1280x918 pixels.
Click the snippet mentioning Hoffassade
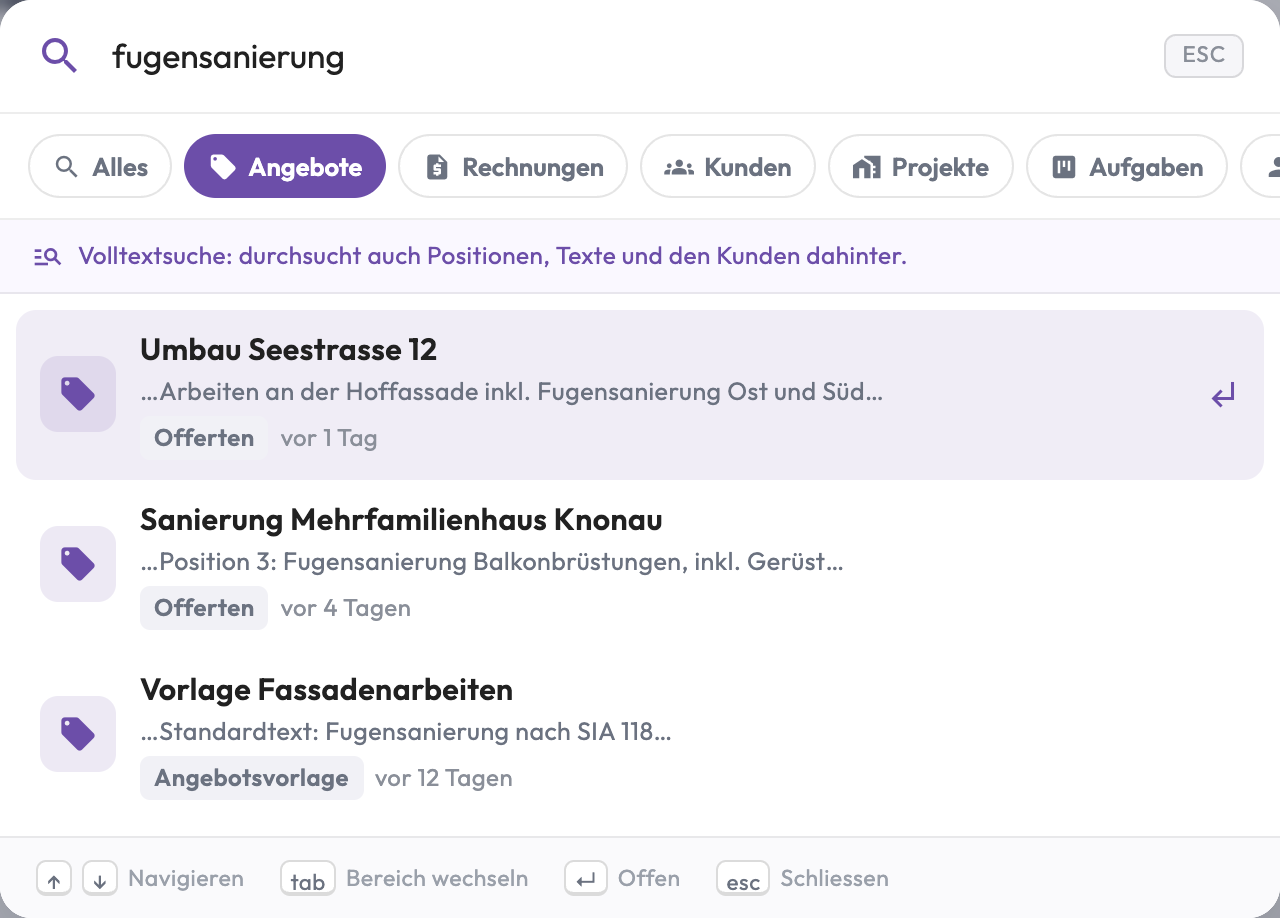tap(511, 392)
